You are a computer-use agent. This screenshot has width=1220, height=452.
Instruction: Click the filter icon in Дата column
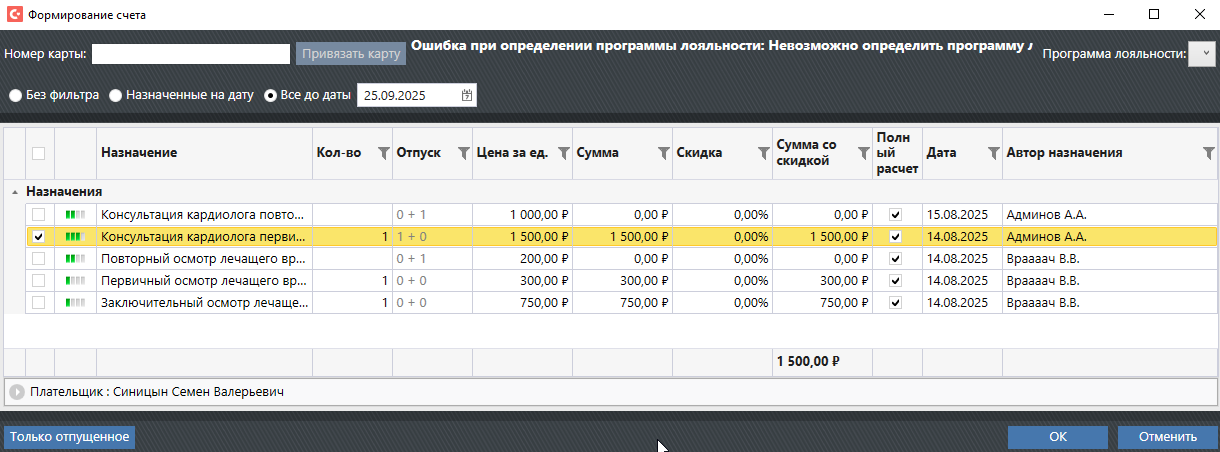[993, 153]
